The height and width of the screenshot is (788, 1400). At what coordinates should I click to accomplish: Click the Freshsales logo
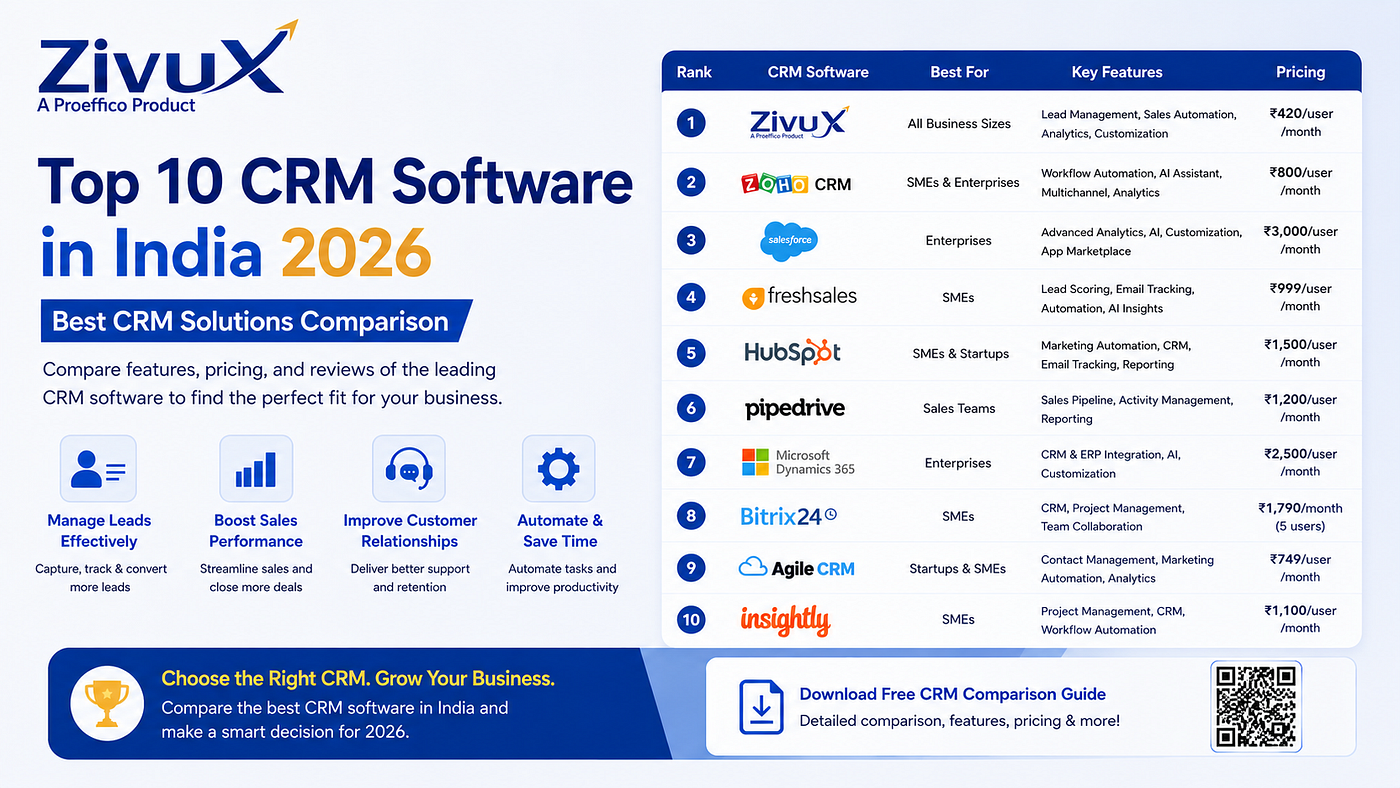pos(799,296)
